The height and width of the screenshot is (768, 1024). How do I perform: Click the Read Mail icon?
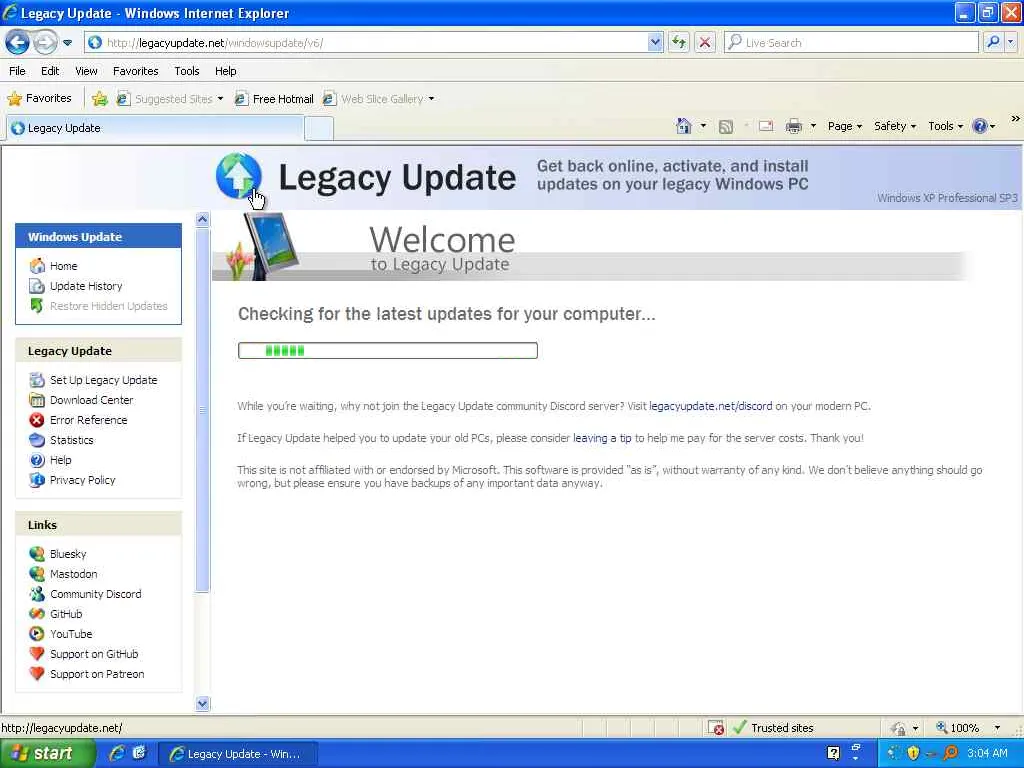(765, 126)
